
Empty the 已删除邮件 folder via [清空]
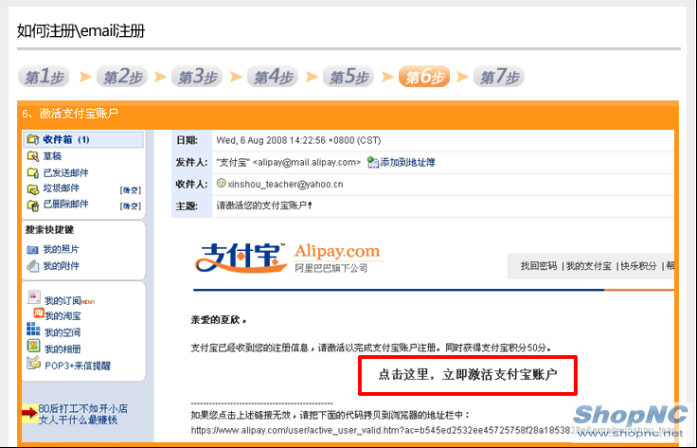130,206
